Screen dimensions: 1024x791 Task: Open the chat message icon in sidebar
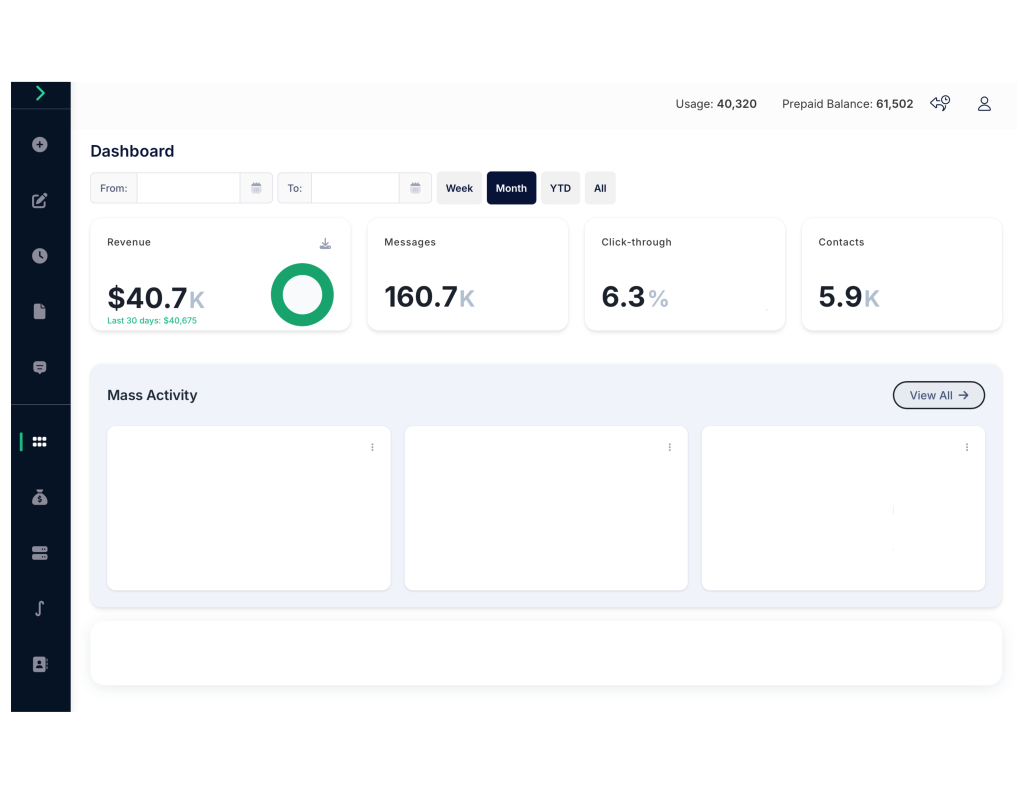coord(40,367)
